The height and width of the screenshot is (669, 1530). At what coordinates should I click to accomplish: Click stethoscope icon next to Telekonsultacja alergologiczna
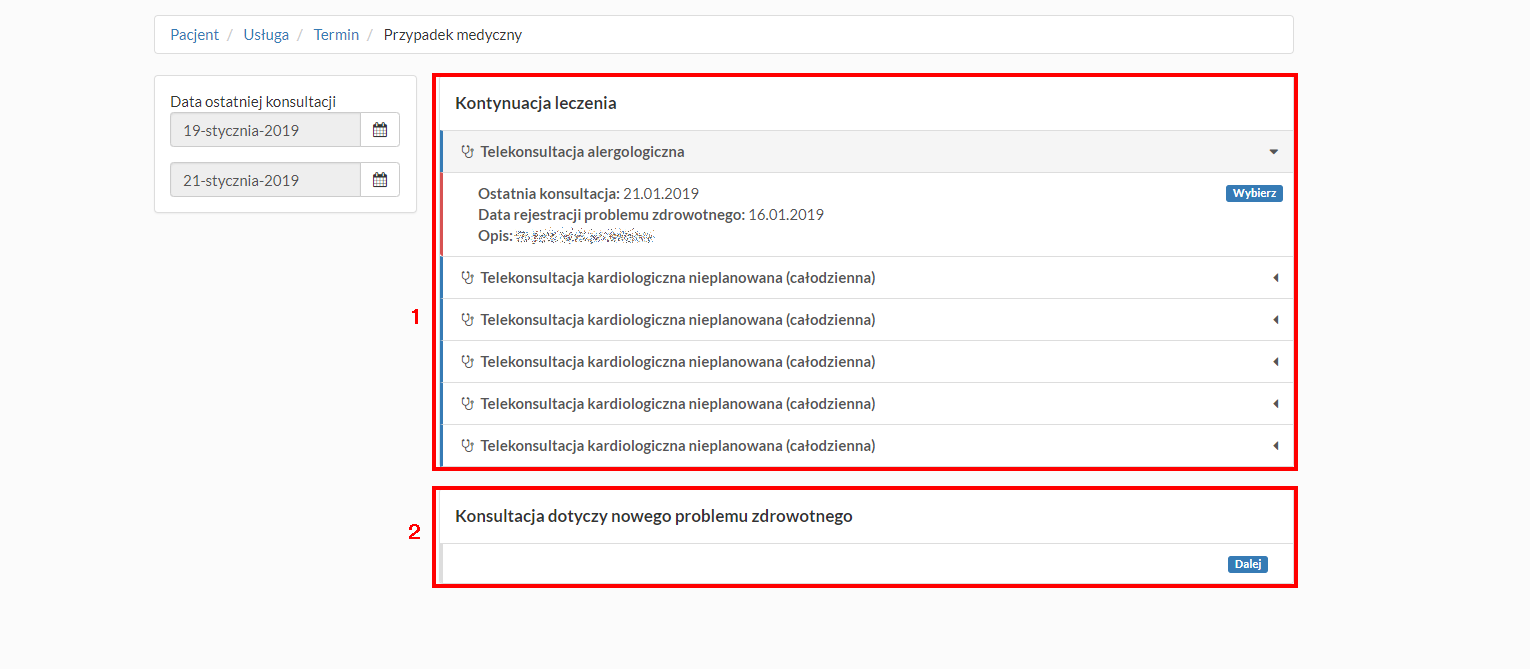tap(467, 151)
